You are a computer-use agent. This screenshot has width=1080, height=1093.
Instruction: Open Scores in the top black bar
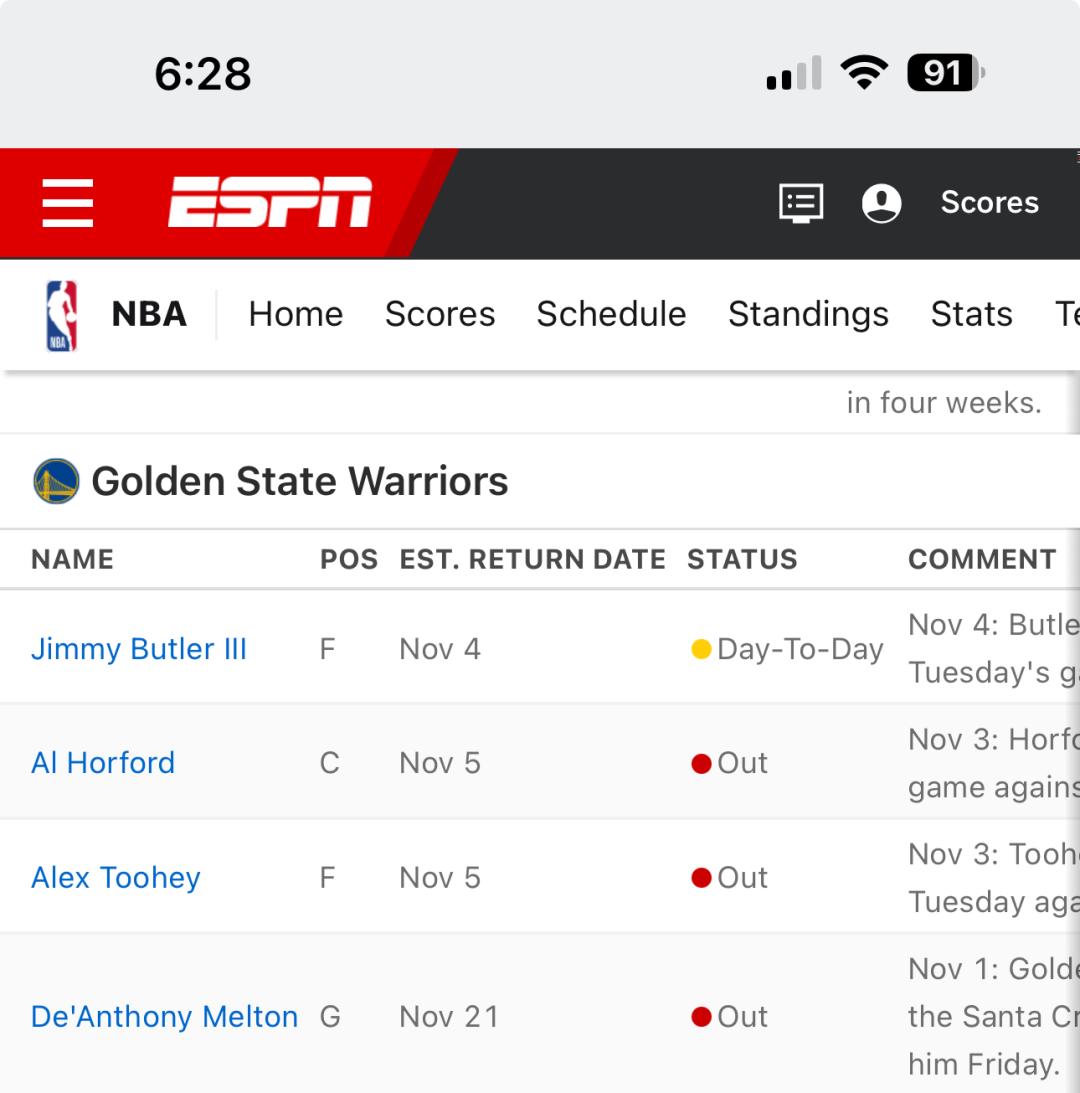[x=989, y=203]
